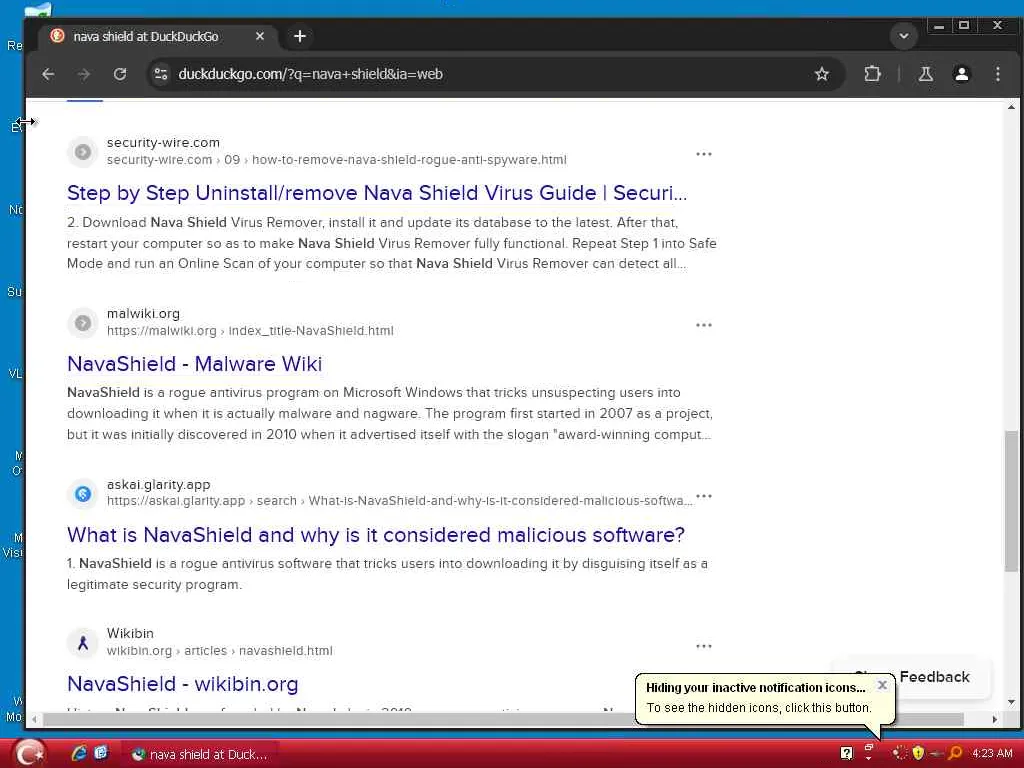
Task: Click the security-wire.com favicon
Action: click(x=83, y=152)
